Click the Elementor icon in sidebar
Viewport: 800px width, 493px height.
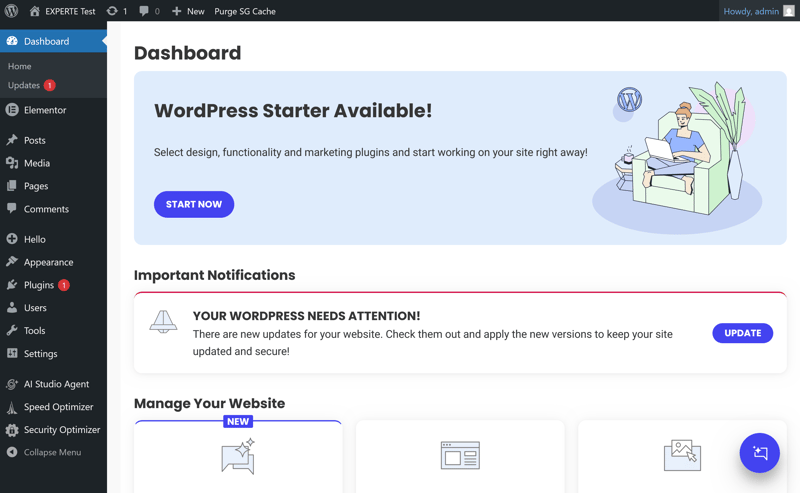pos(12,110)
